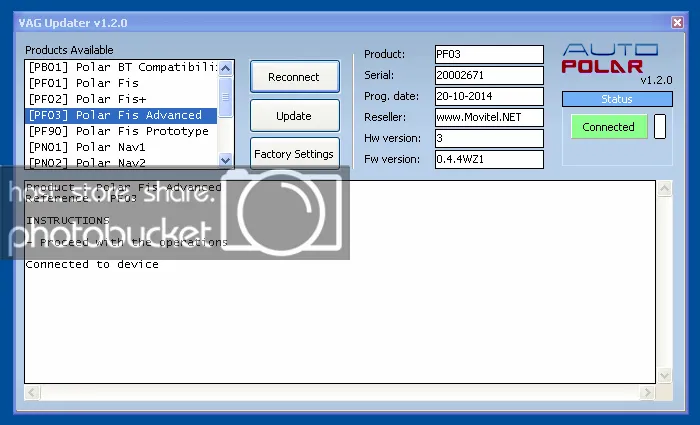Close the VAG Updater window
This screenshot has width=700, height=425.
(677, 22)
